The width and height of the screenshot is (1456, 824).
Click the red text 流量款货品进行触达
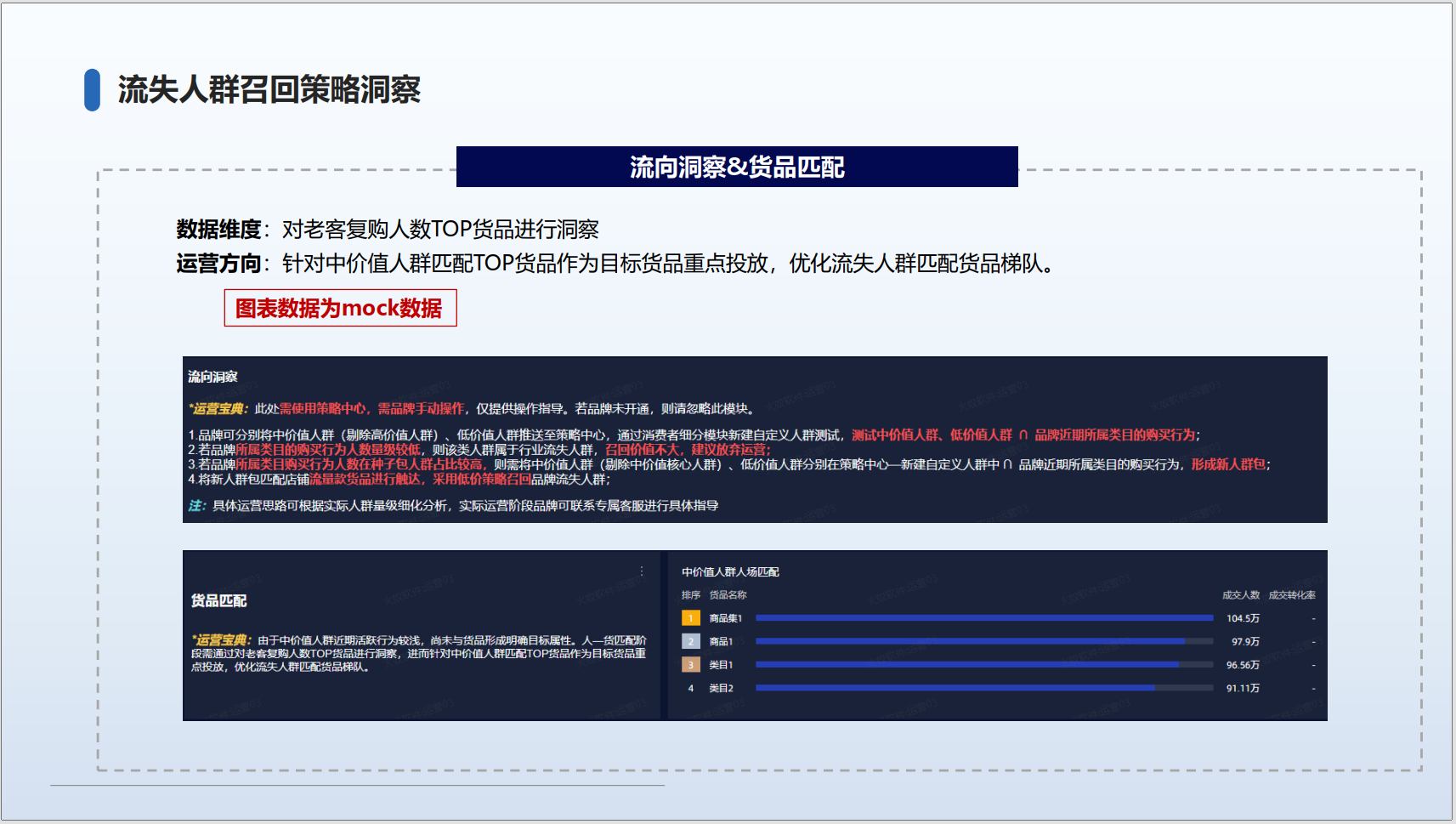365,479
